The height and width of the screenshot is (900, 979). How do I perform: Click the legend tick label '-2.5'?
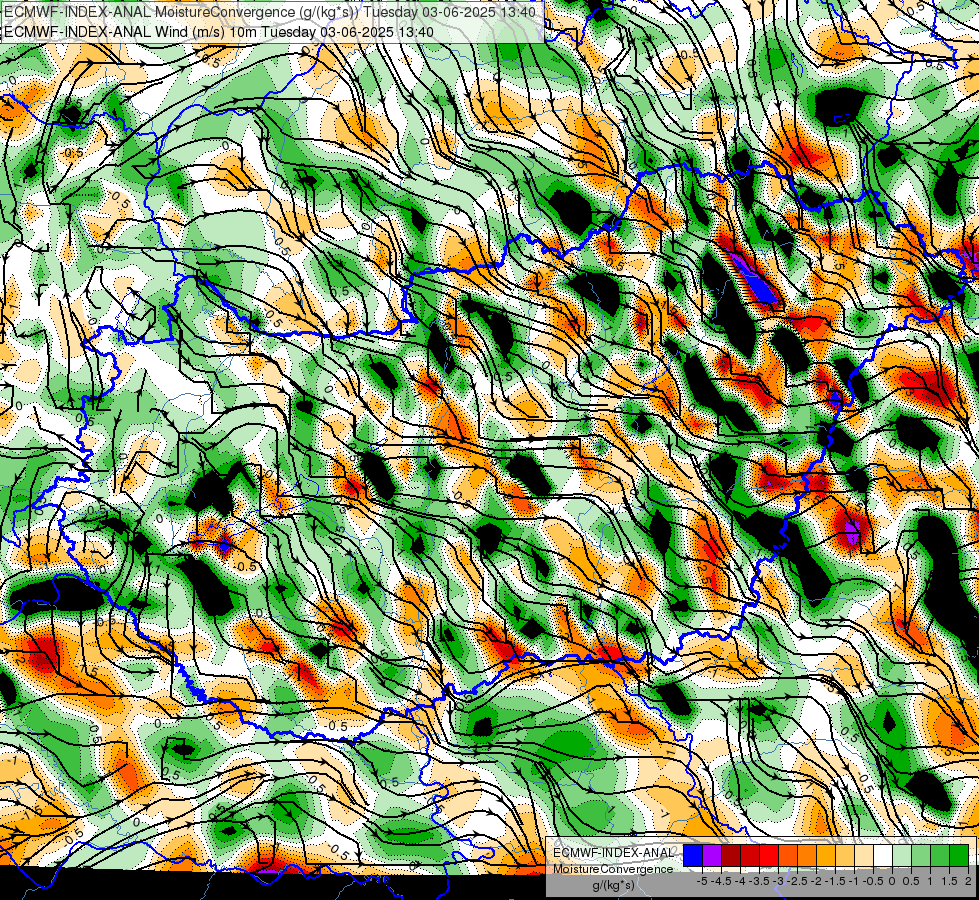pos(797,881)
